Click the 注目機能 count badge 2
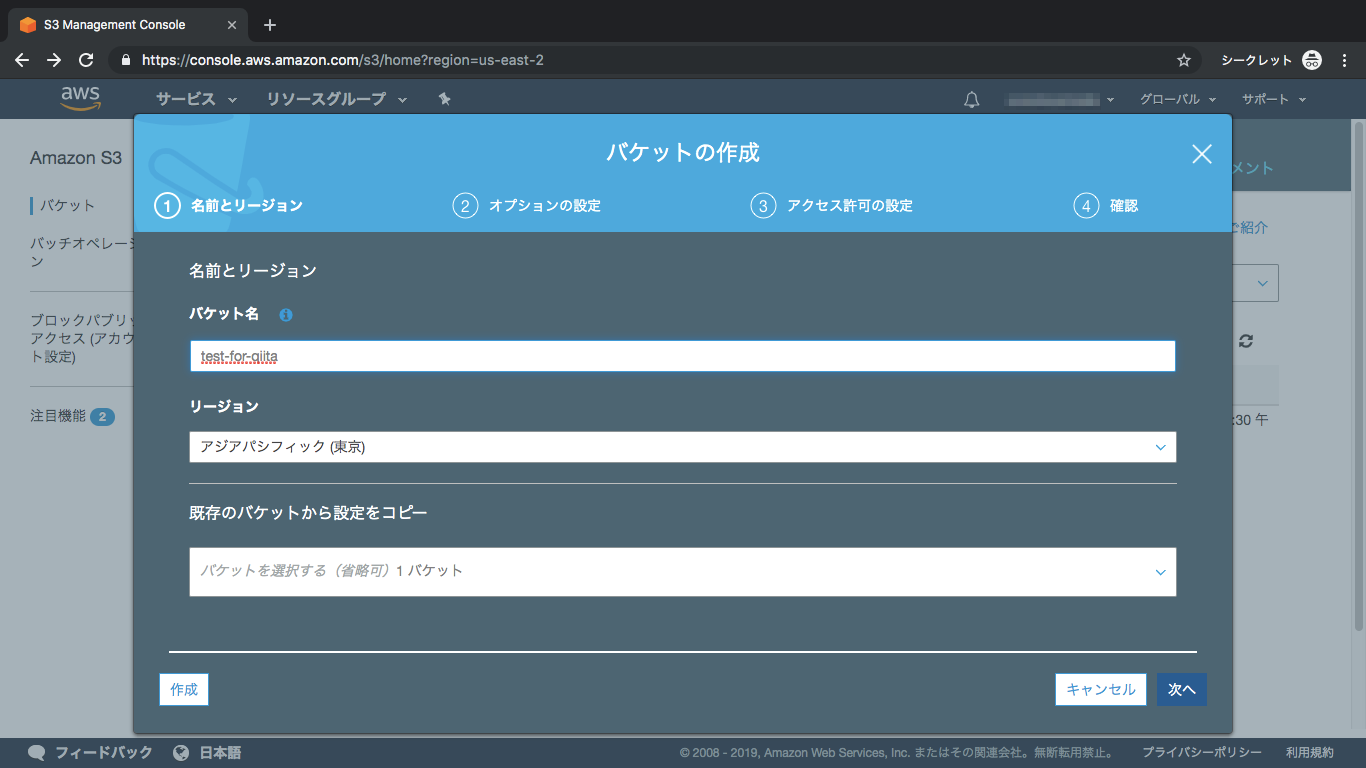The image size is (1366, 768). [102, 417]
